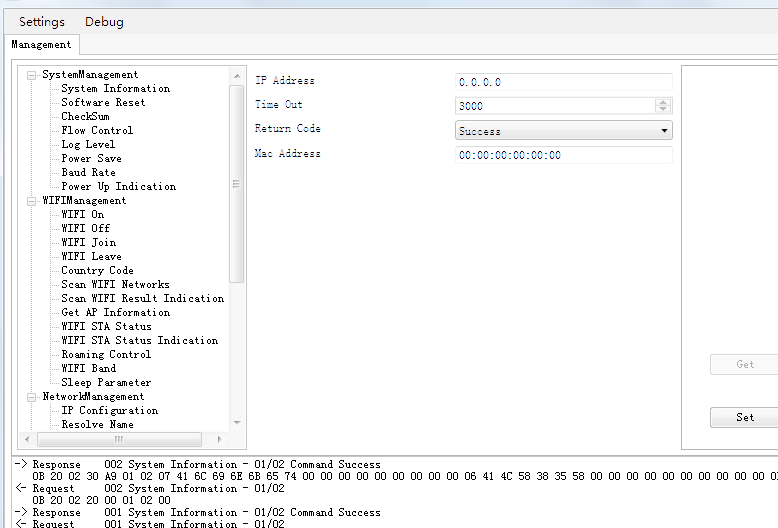Select System Information in tree
778x528 pixels.
tap(116, 88)
